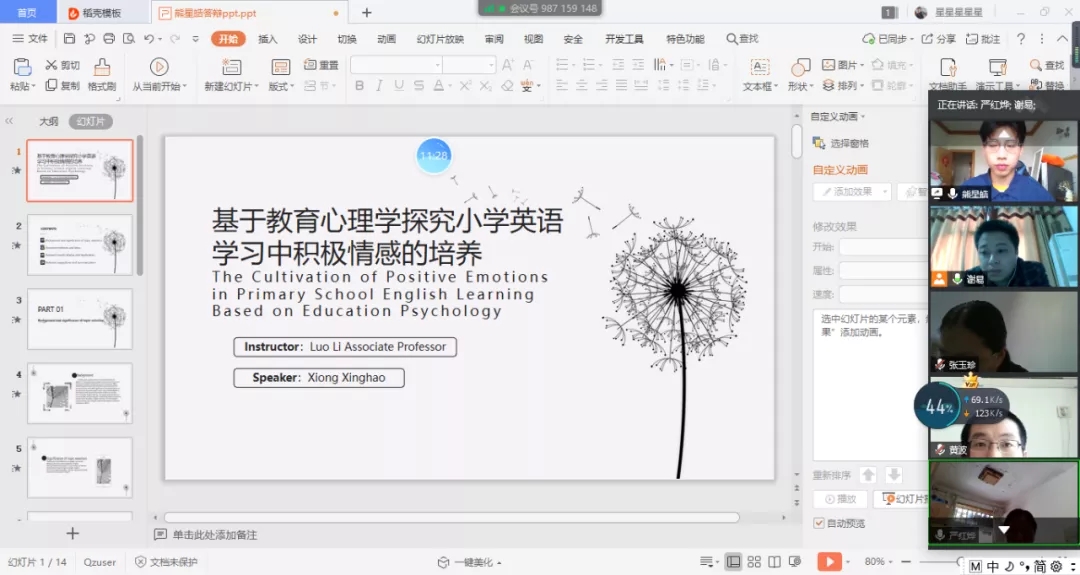Switch to slide sorter grid view
The height and width of the screenshot is (575, 1080).
pyautogui.click(x=756, y=562)
